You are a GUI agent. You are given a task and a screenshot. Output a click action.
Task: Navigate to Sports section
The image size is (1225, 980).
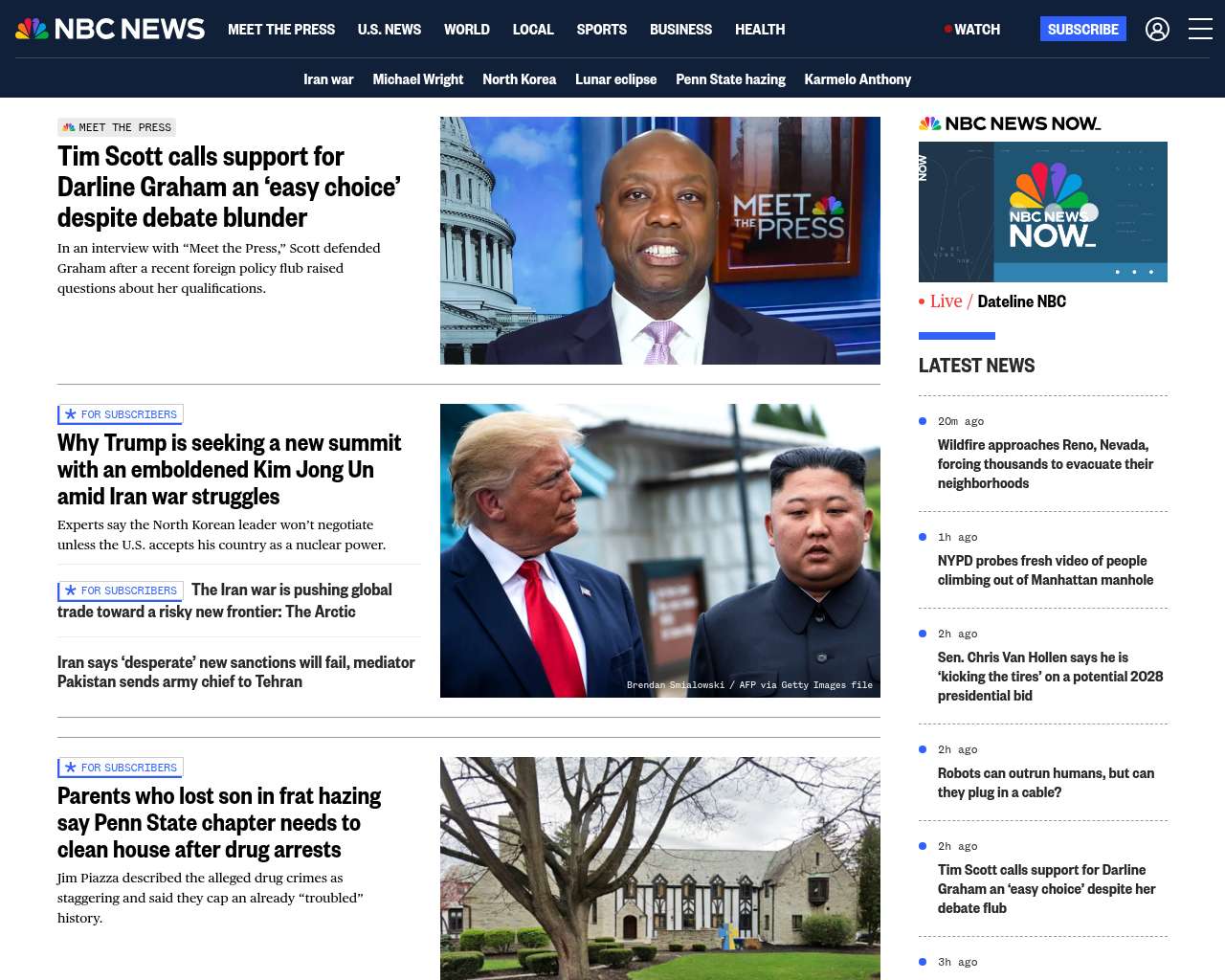(x=602, y=30)
